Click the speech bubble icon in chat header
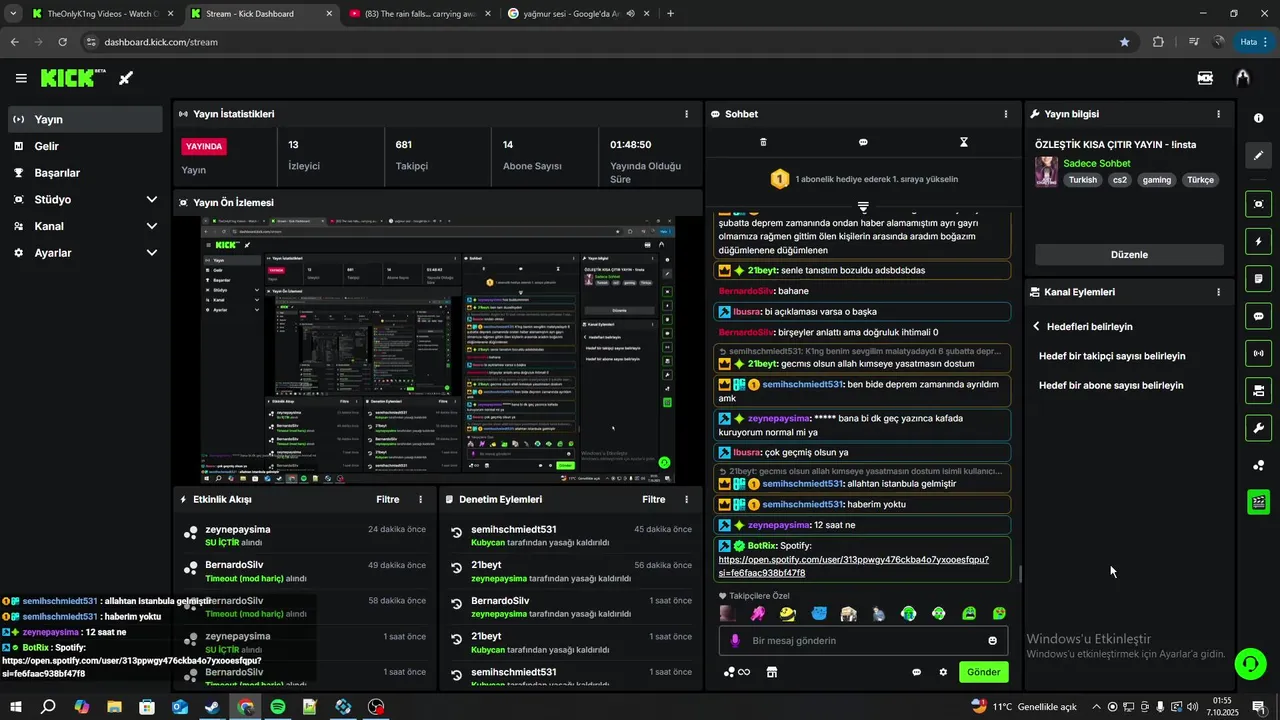The height and width of the screenshot is (720, 1280). (x=863, y=142)
